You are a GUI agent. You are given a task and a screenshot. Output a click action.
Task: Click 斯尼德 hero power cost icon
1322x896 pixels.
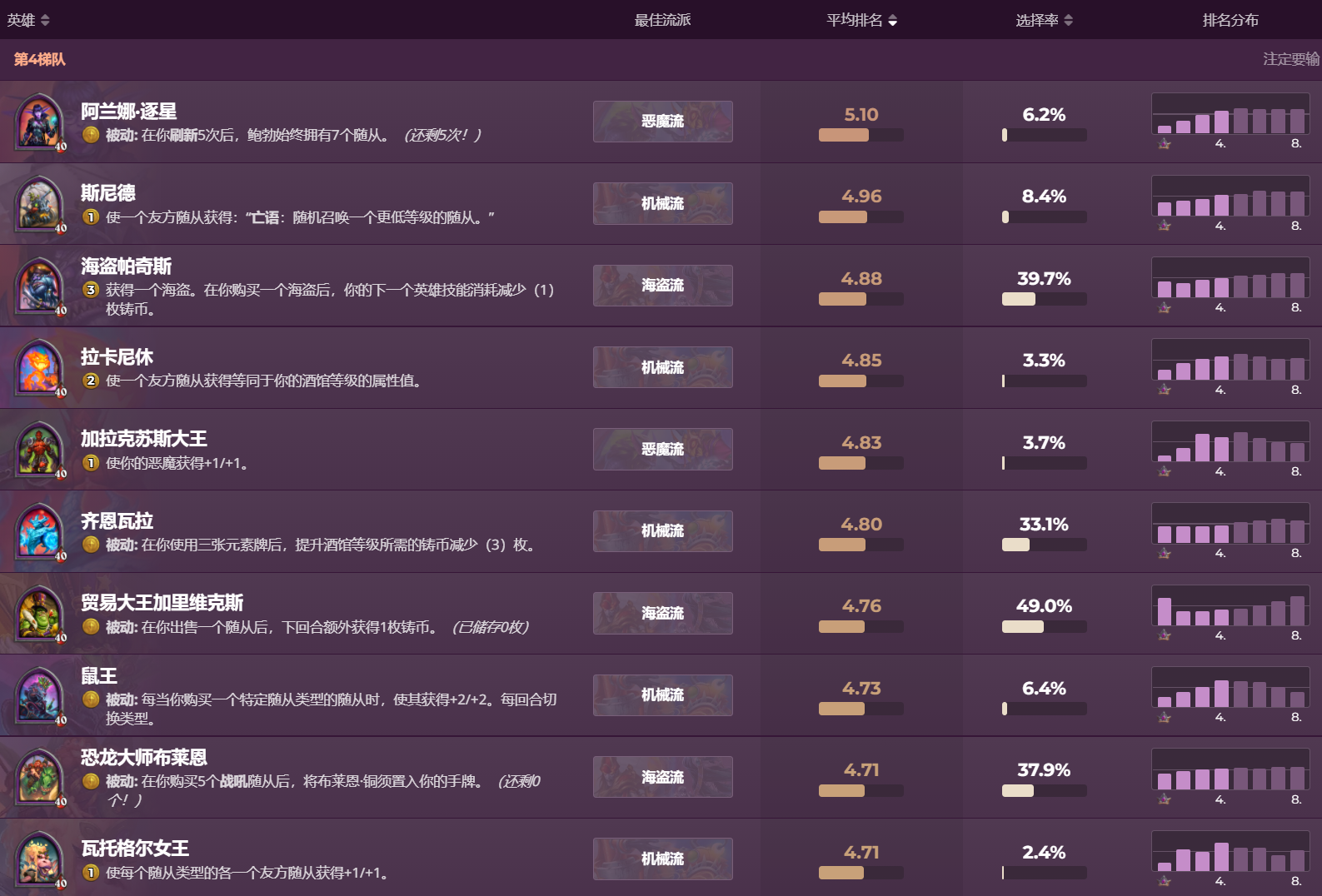91,217
